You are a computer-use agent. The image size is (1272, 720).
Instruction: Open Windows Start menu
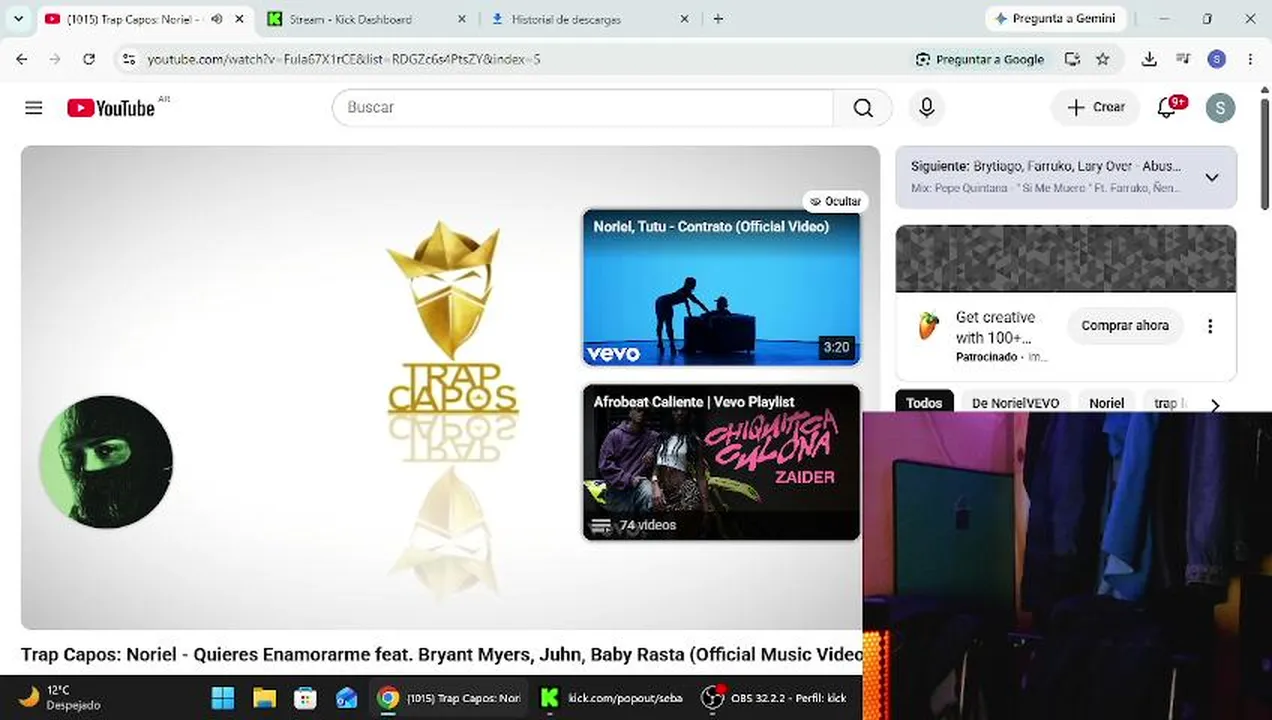tap(223, 698)
